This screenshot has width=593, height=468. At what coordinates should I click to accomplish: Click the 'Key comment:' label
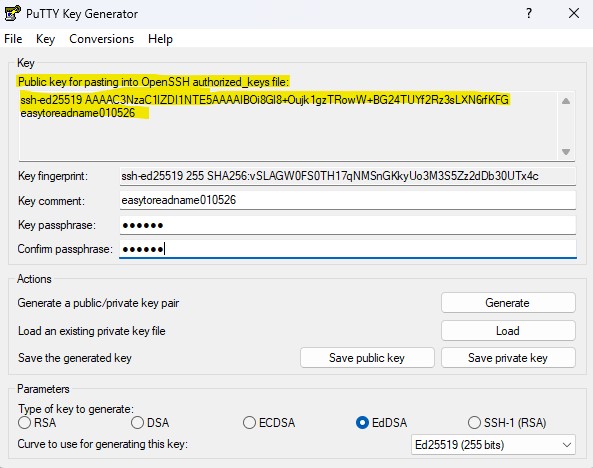(51, 201)
